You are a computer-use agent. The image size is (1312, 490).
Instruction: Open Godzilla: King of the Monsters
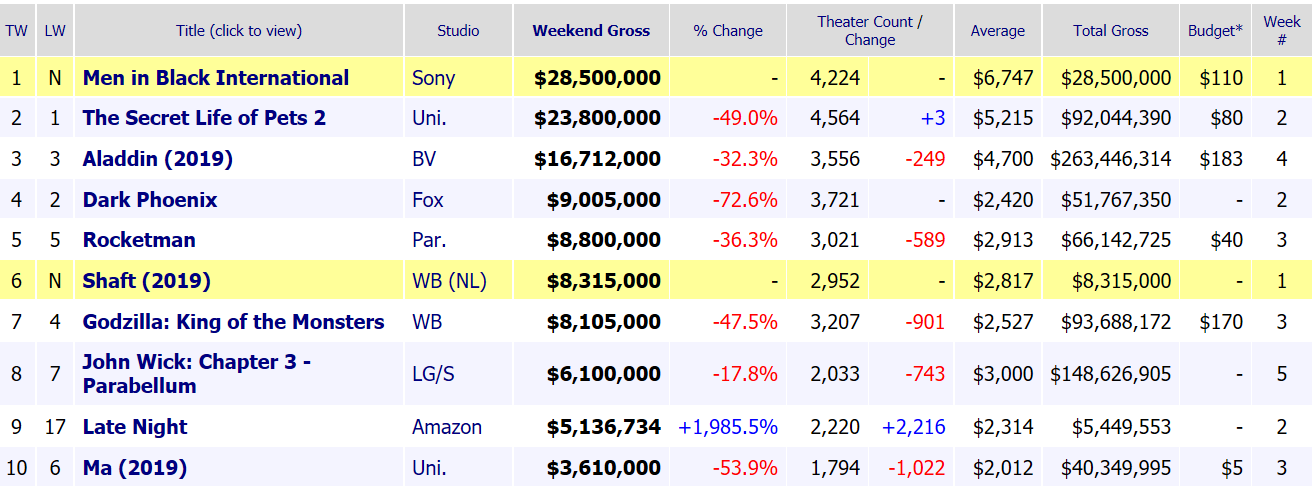point(233,322)
